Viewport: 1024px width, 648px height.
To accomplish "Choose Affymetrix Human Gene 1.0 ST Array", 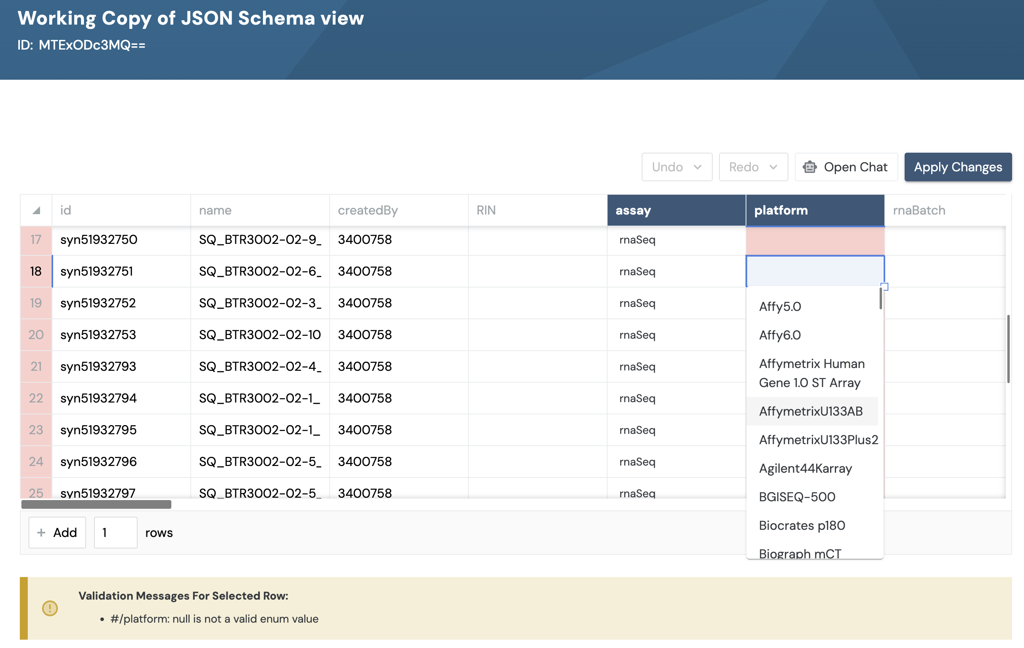I will point(811,373).
